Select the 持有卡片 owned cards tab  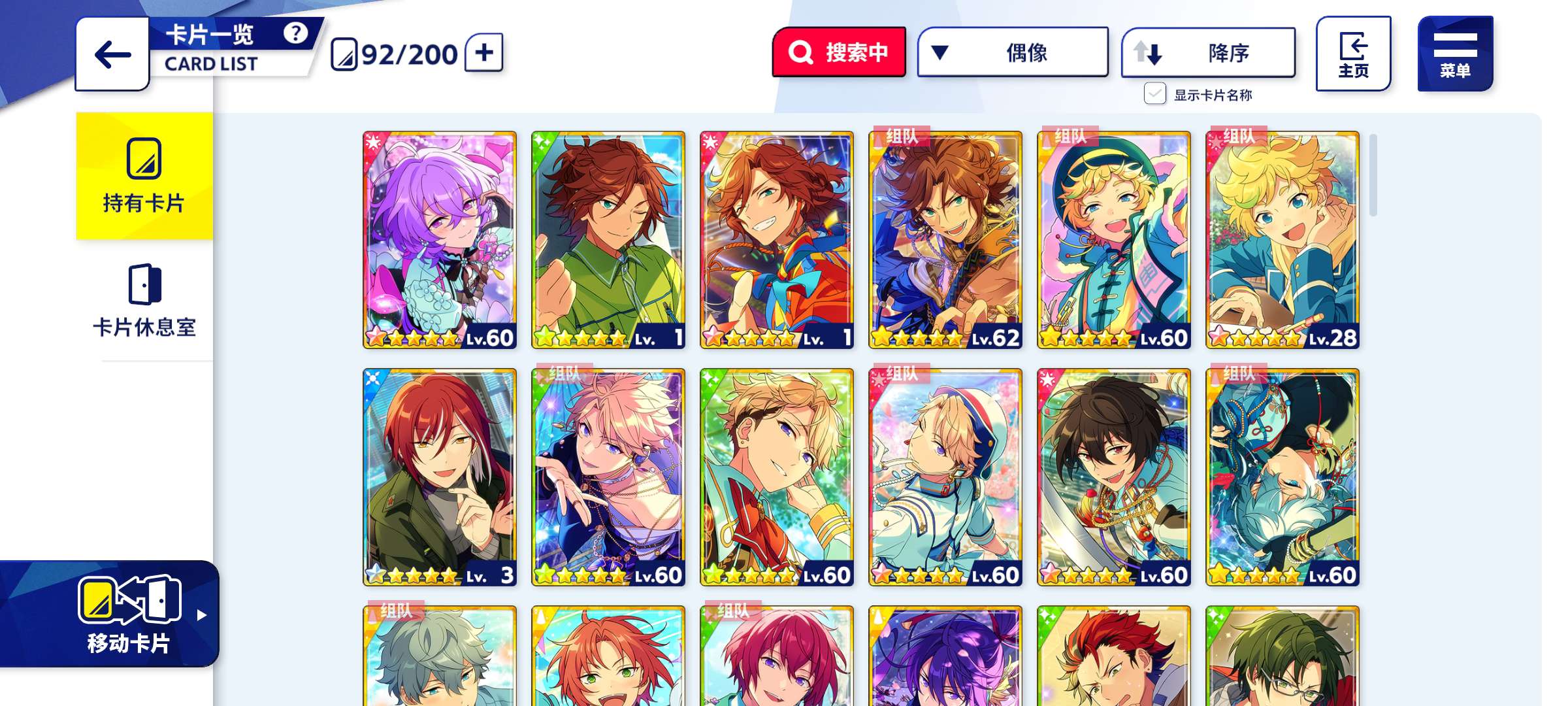click(144, 176)
